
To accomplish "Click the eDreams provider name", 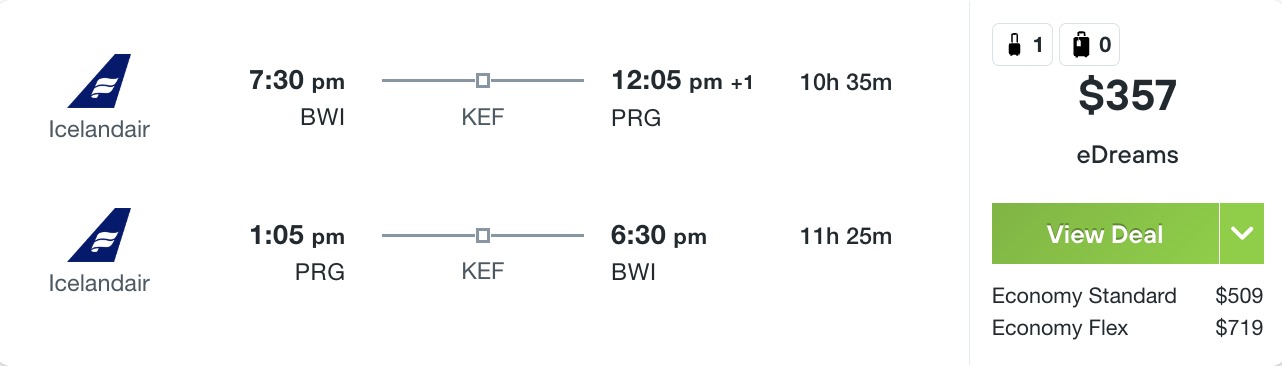I will click(x=1128, y=155).
